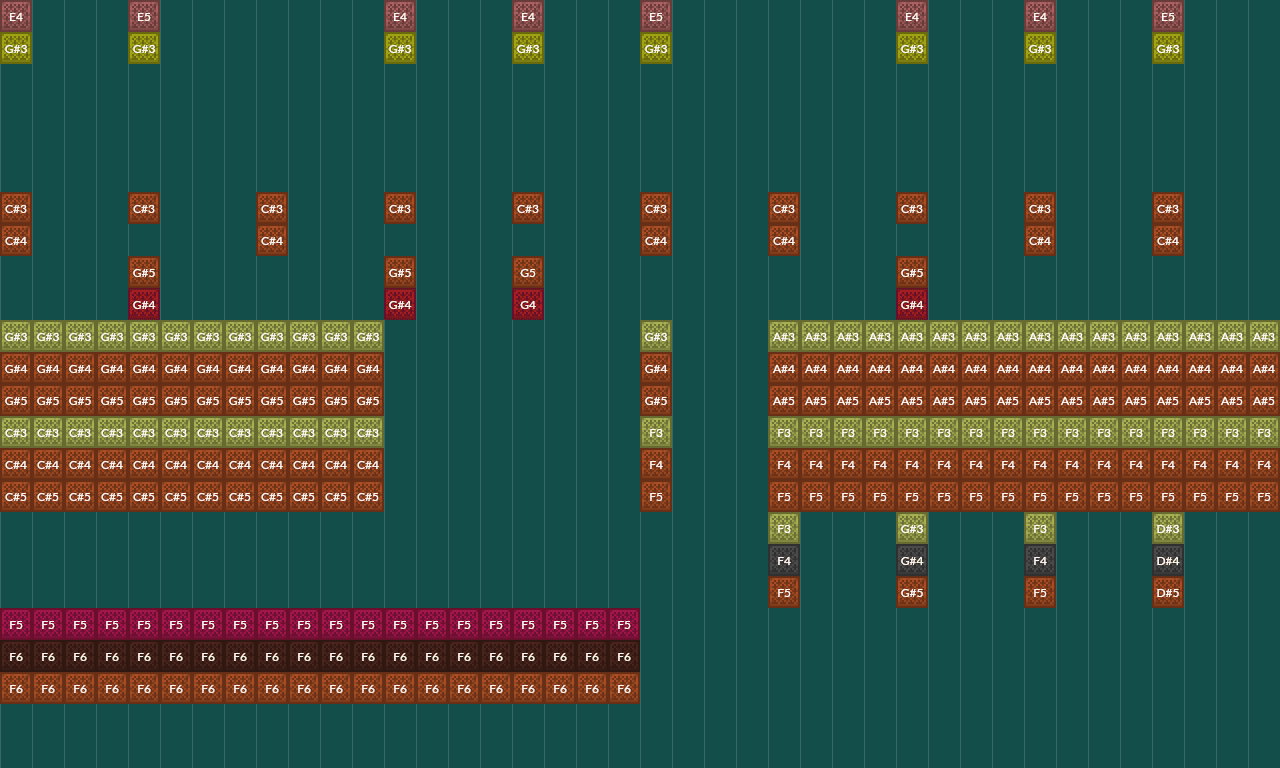
Task: Select the olive D#3 note block
Action: (1168, 528)
